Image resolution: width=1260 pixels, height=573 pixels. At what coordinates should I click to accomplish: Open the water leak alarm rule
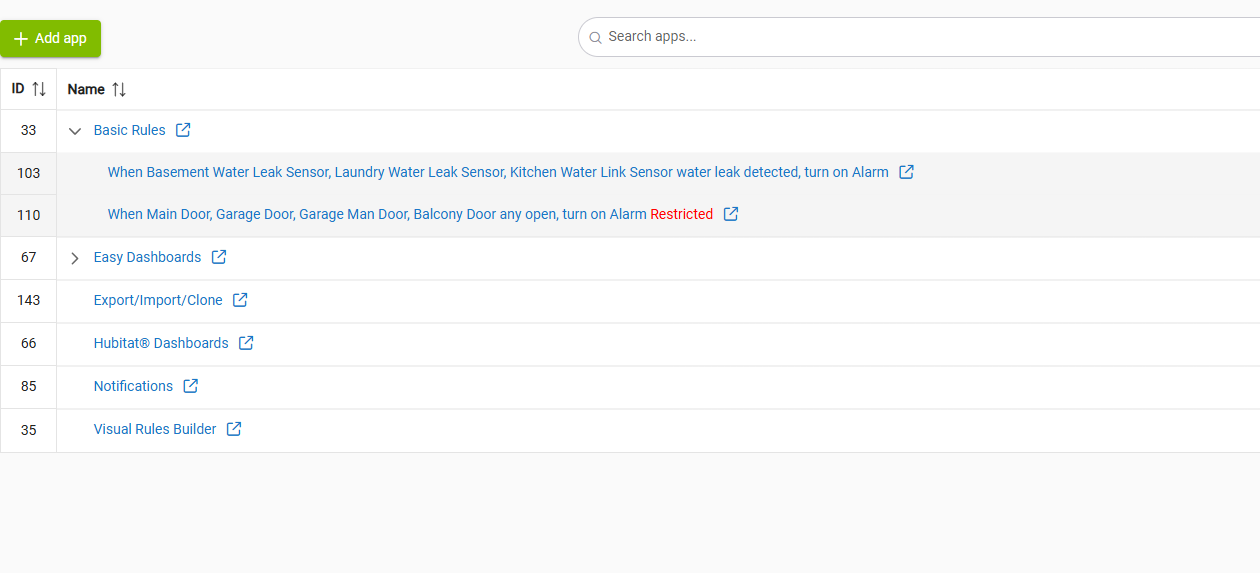pos(497,172)
